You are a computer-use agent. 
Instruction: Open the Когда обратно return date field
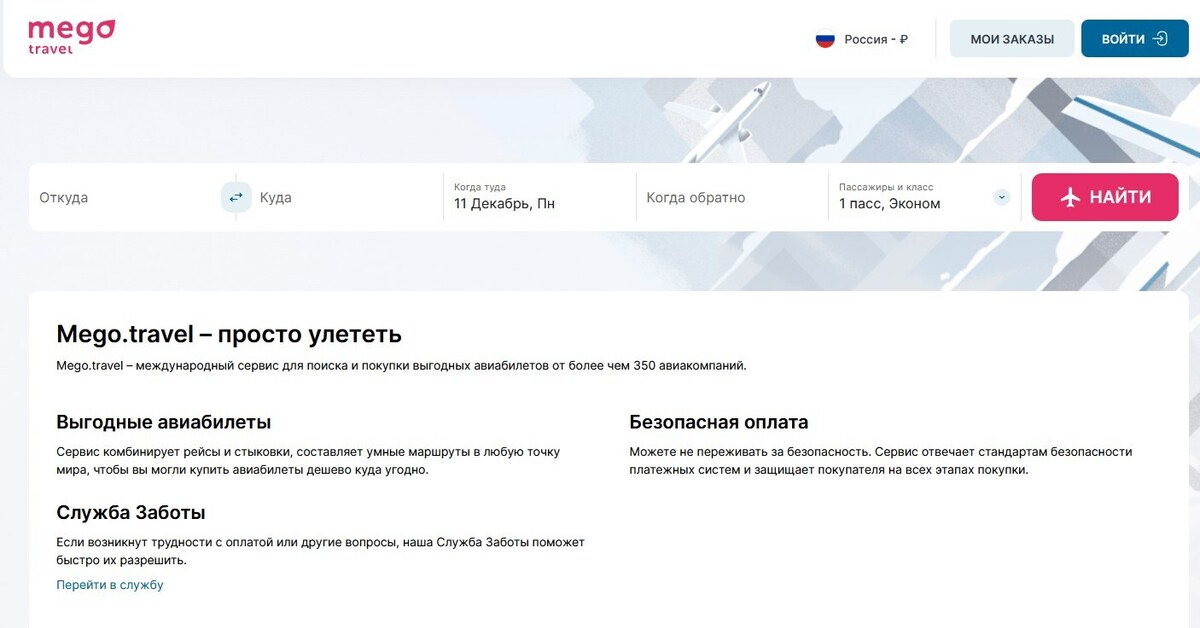point(733,197)
